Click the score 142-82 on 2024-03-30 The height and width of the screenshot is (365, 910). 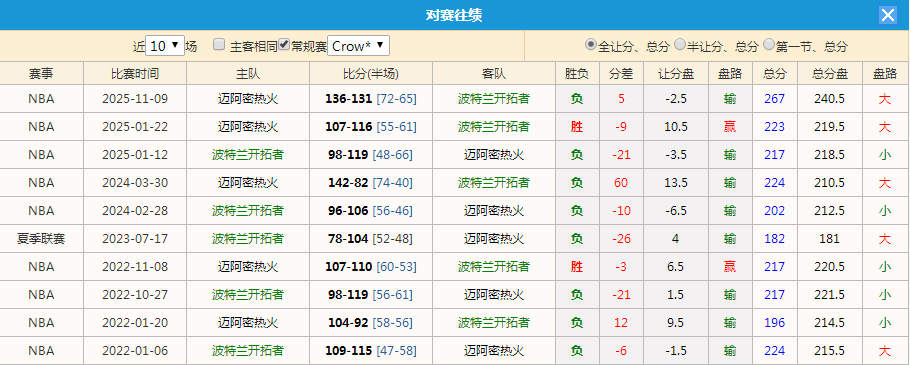(x=348, y=183)
